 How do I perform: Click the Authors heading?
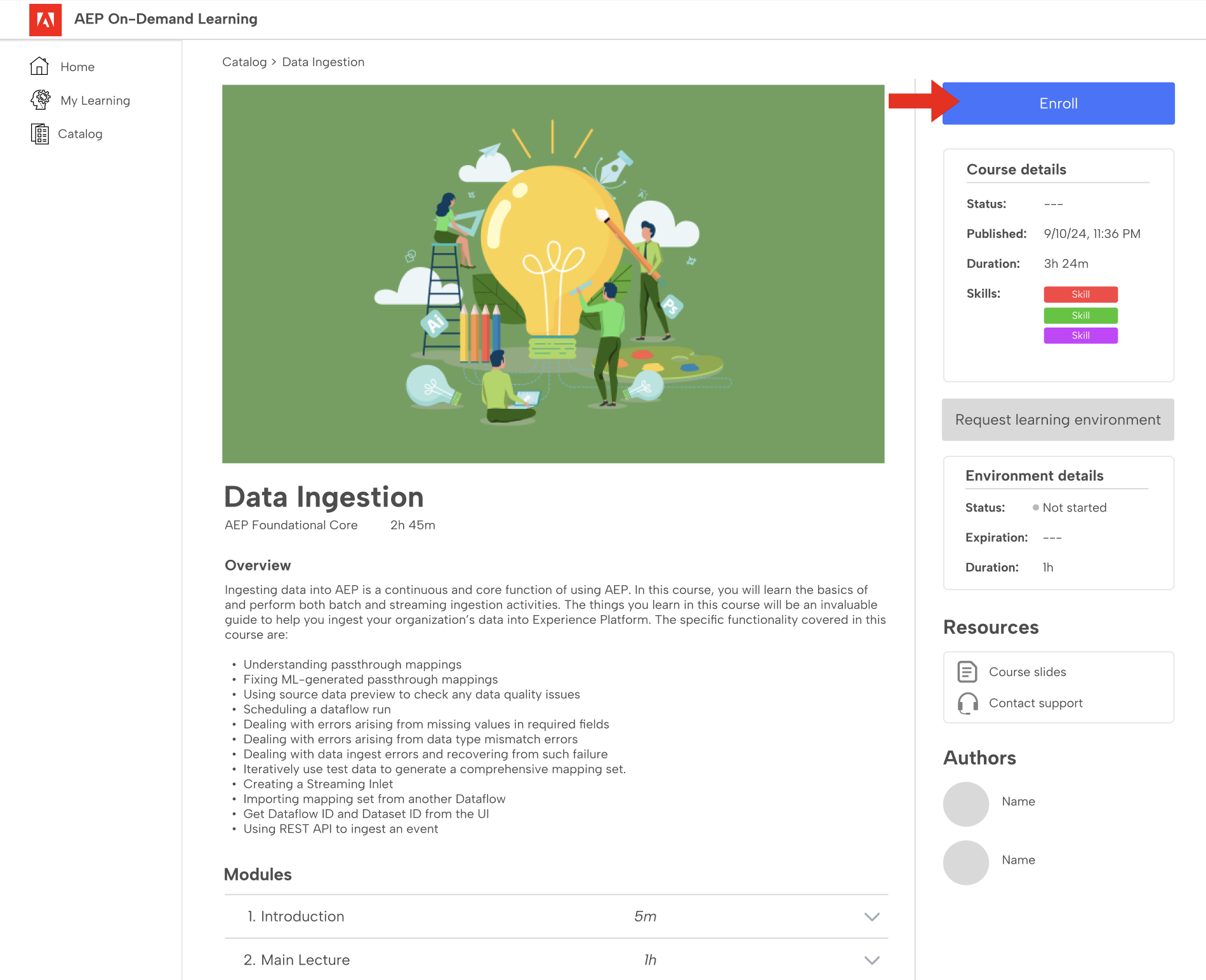point(979,758)
